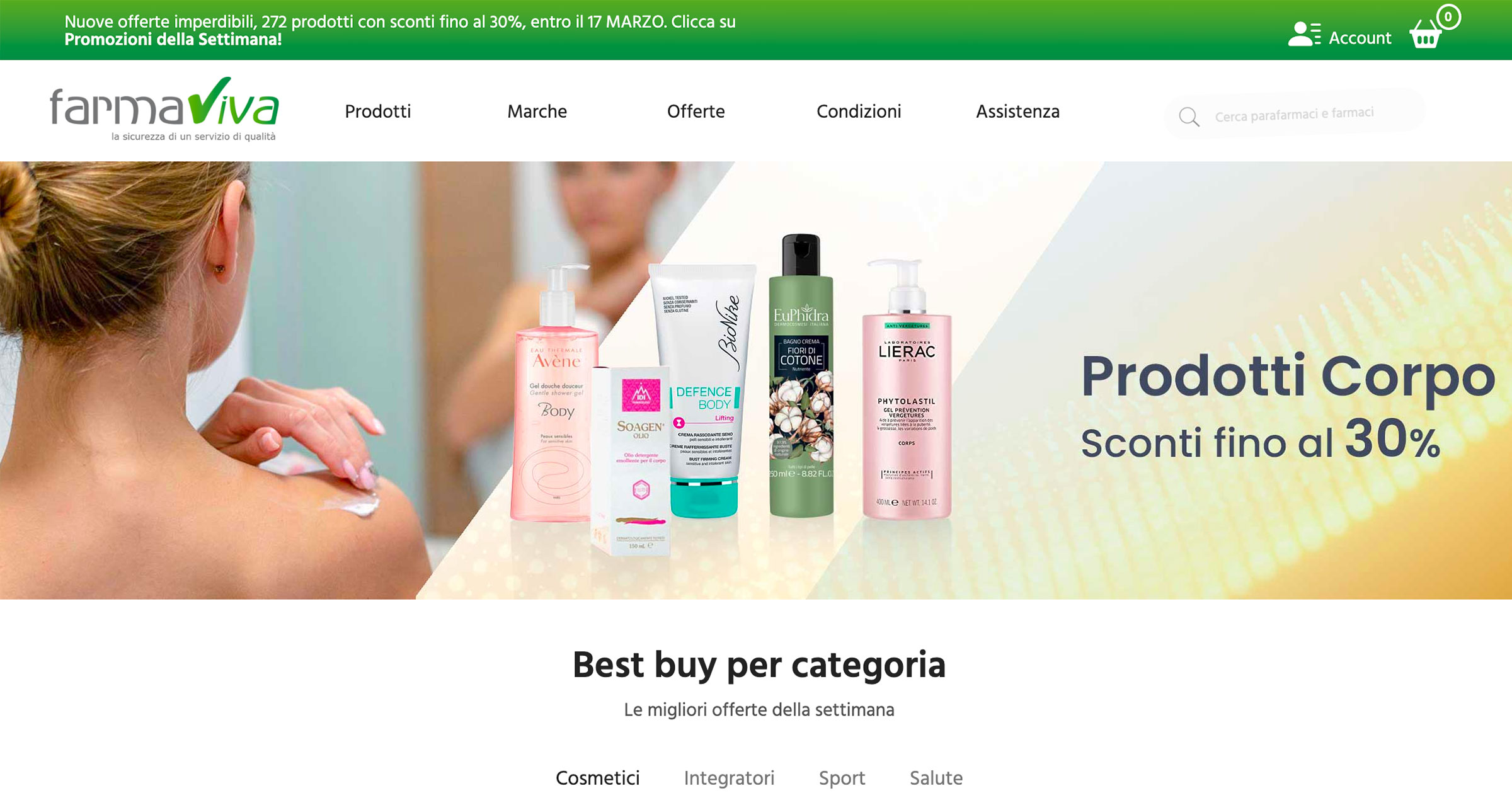
Task: Click the cart item count badge
Action: tap(1448, 17)
